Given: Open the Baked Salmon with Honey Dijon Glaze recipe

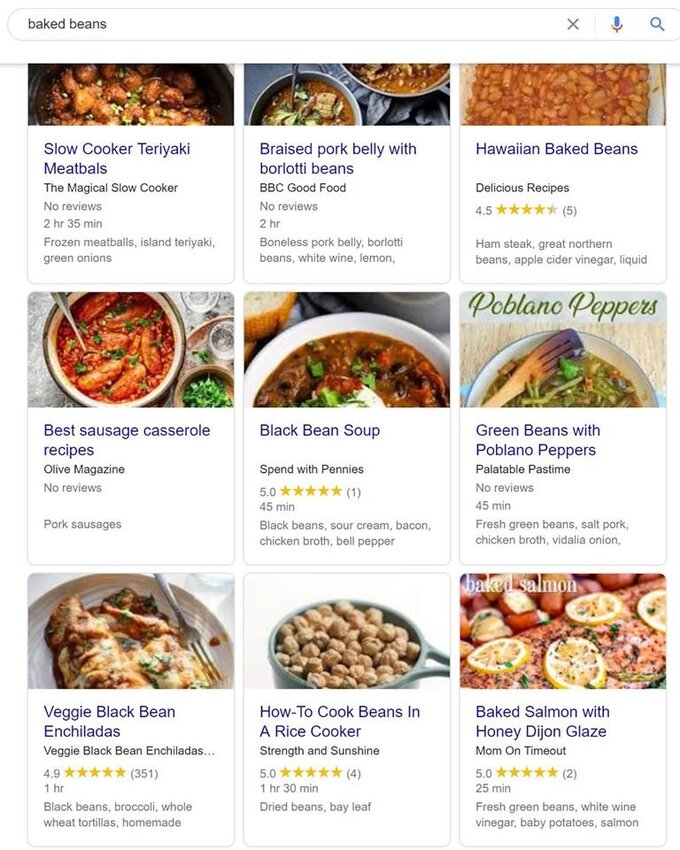Looking at the screenshot, I should 543,721.
